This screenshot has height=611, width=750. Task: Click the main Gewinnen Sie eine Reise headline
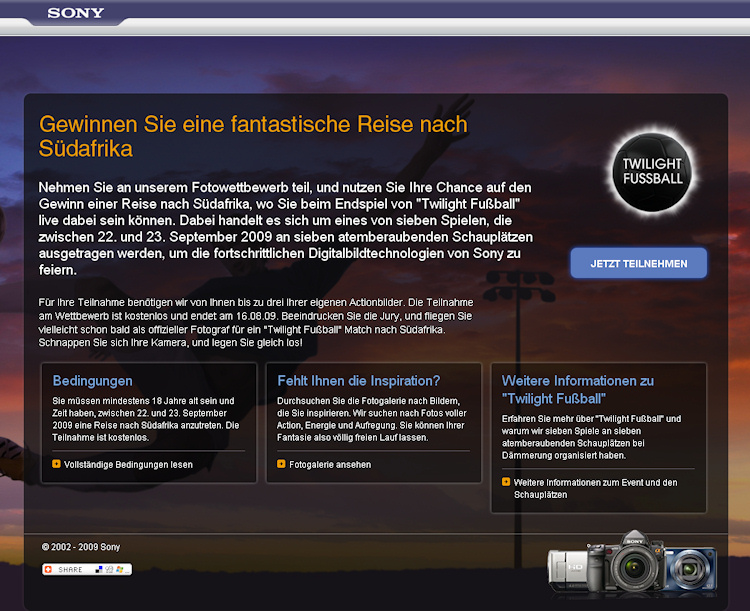pos(252,136)
